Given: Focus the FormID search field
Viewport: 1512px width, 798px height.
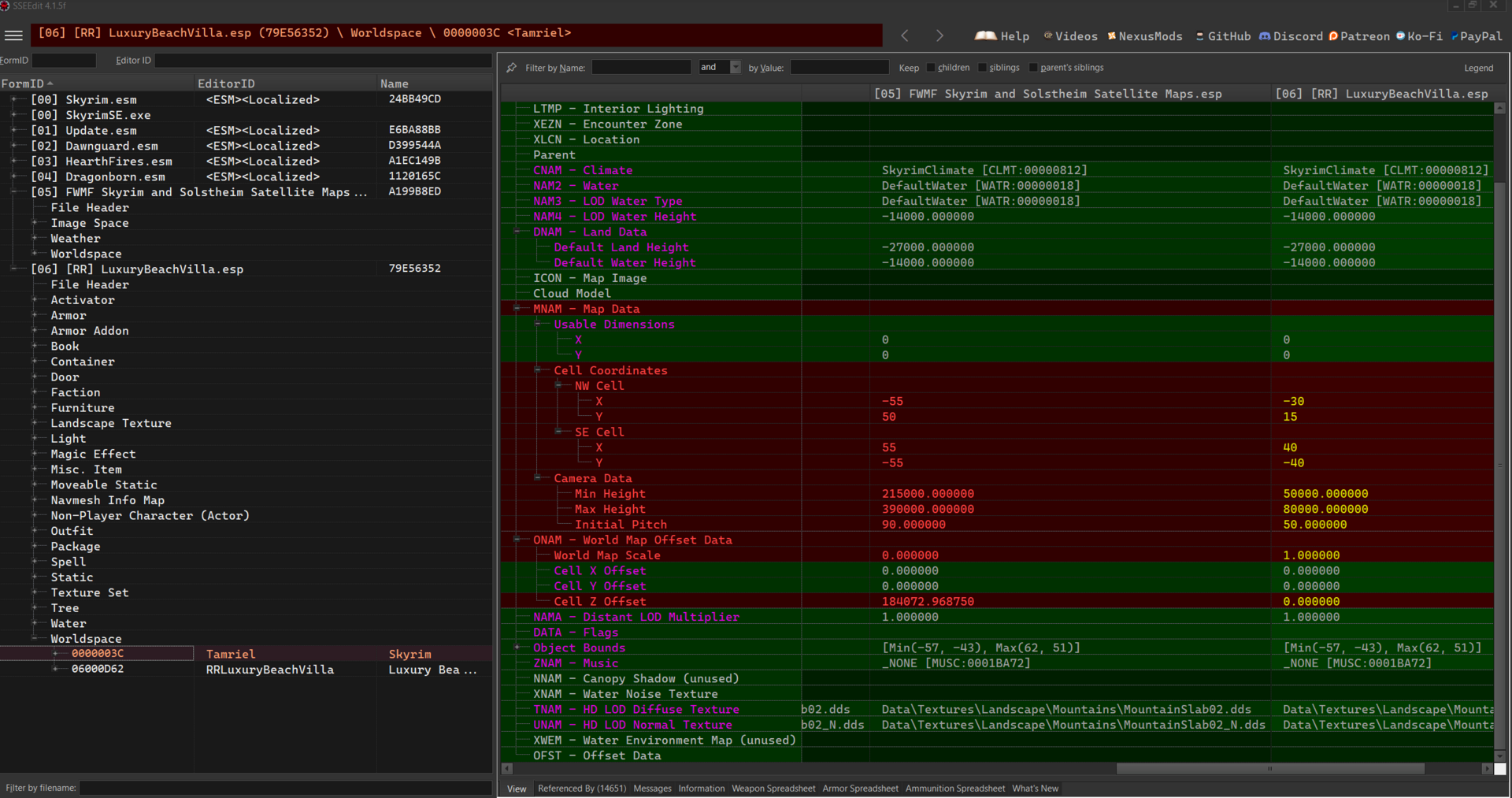Looking at the screenshot, I should pyautogui.click(x=64, y=60).
